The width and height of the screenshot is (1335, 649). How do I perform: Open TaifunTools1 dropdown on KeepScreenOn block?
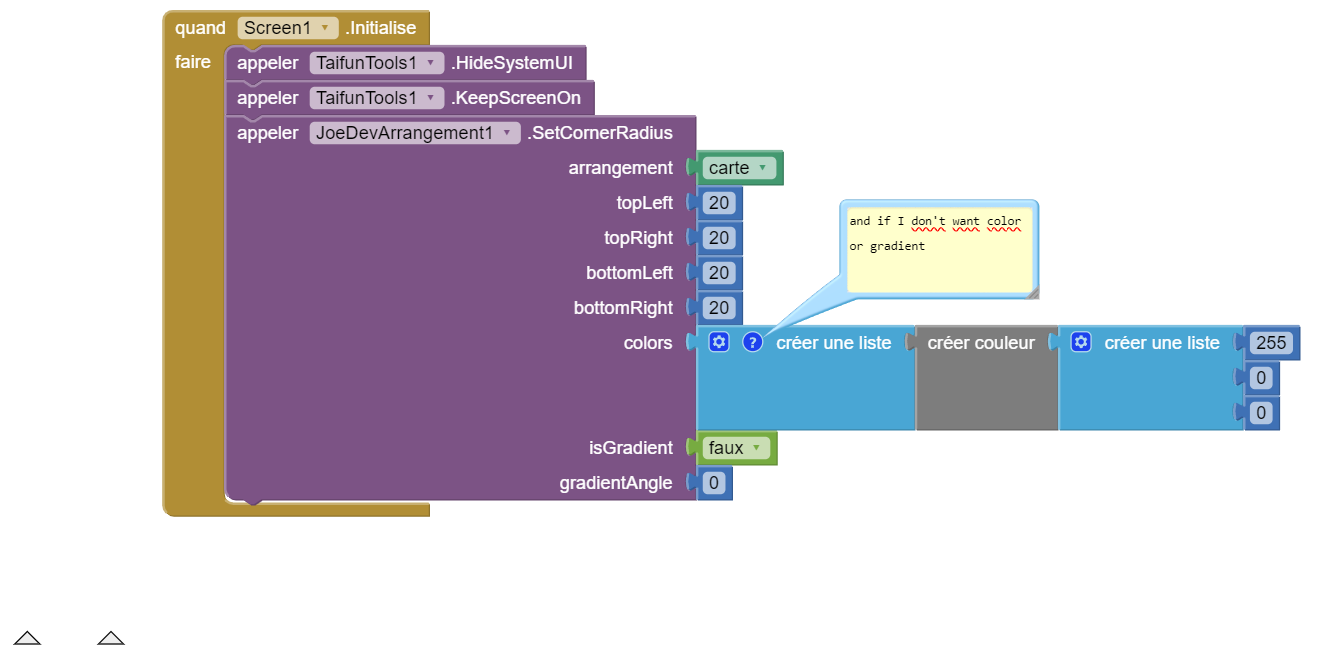(377, 98)
